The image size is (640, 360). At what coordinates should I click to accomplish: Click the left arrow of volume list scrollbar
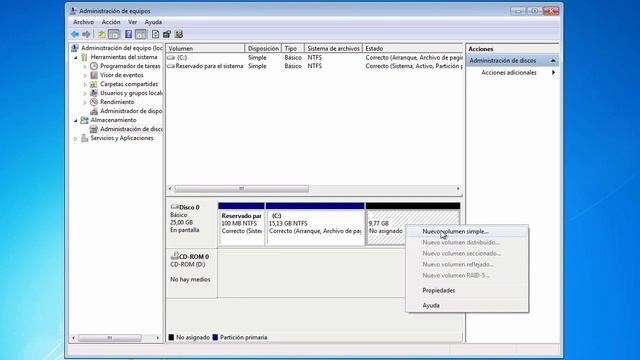pyautogui.click(x=170, y=189)
